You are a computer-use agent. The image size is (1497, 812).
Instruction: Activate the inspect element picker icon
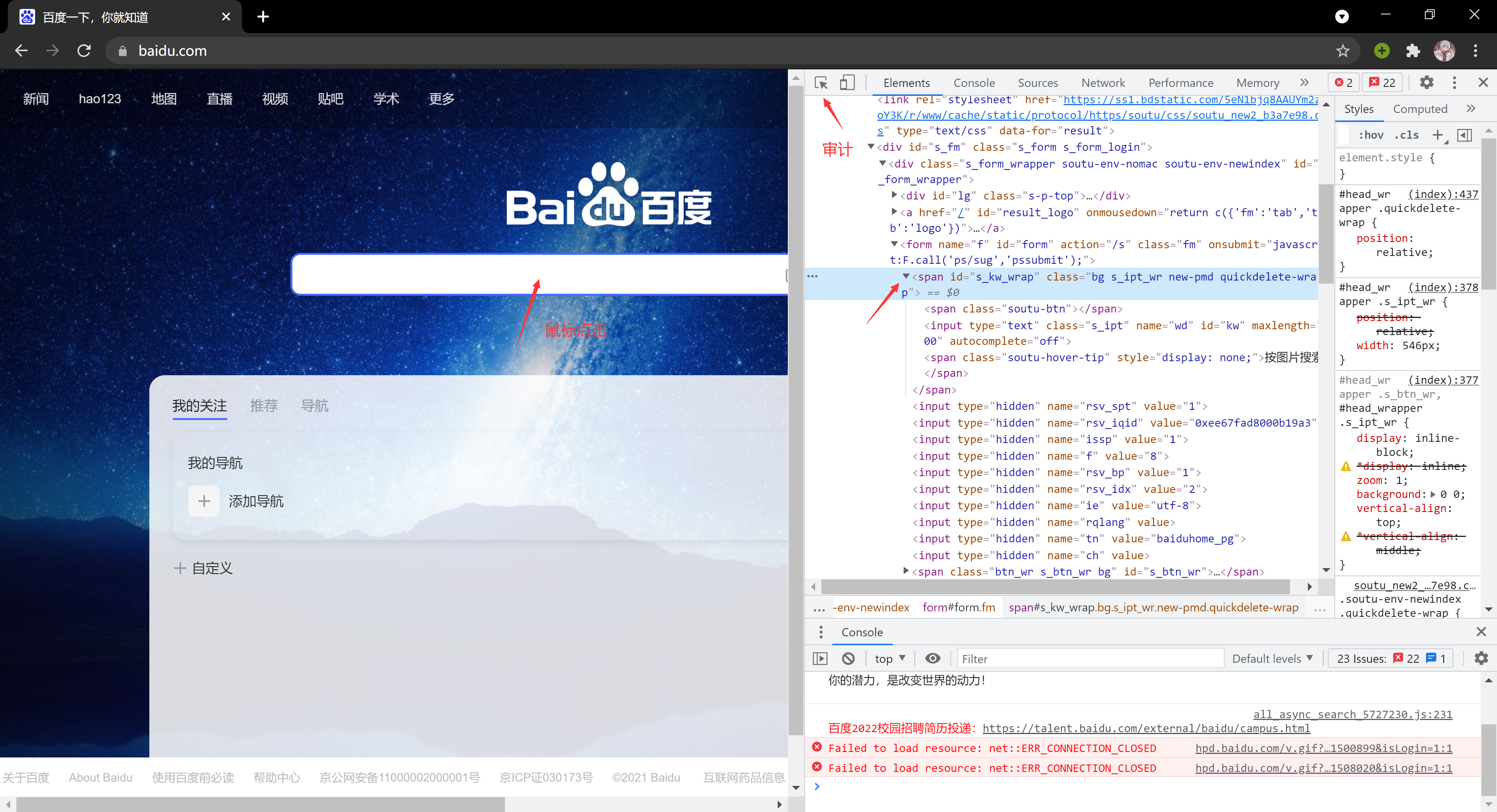[821, 83]
